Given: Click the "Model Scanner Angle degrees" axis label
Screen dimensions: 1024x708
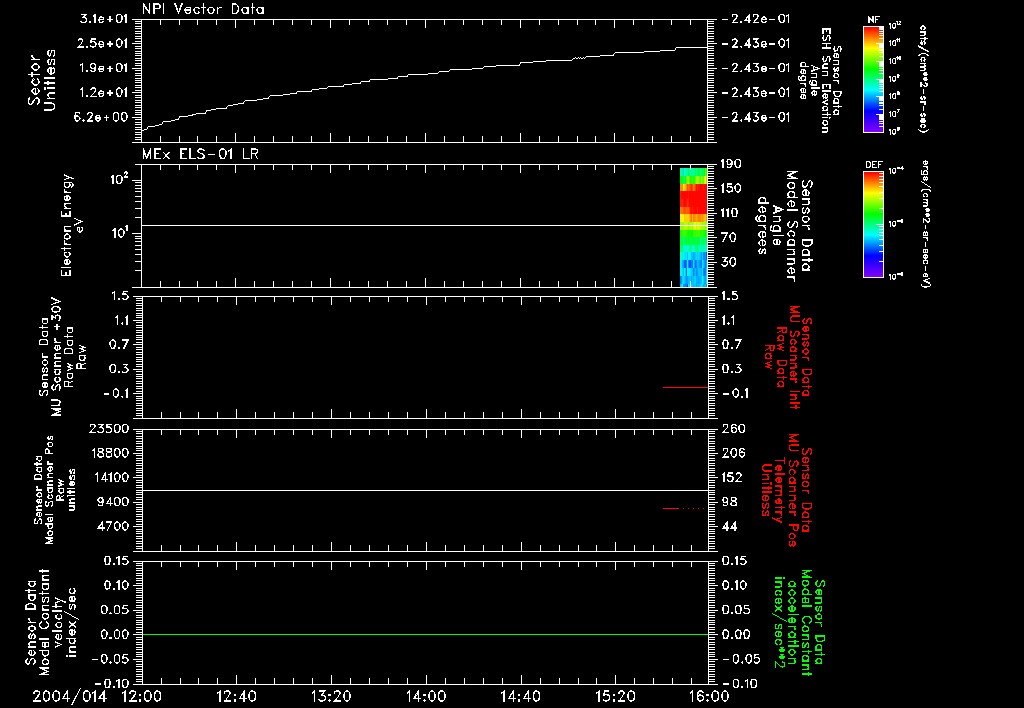Looking at the screenshot, I should click(776, 225).
